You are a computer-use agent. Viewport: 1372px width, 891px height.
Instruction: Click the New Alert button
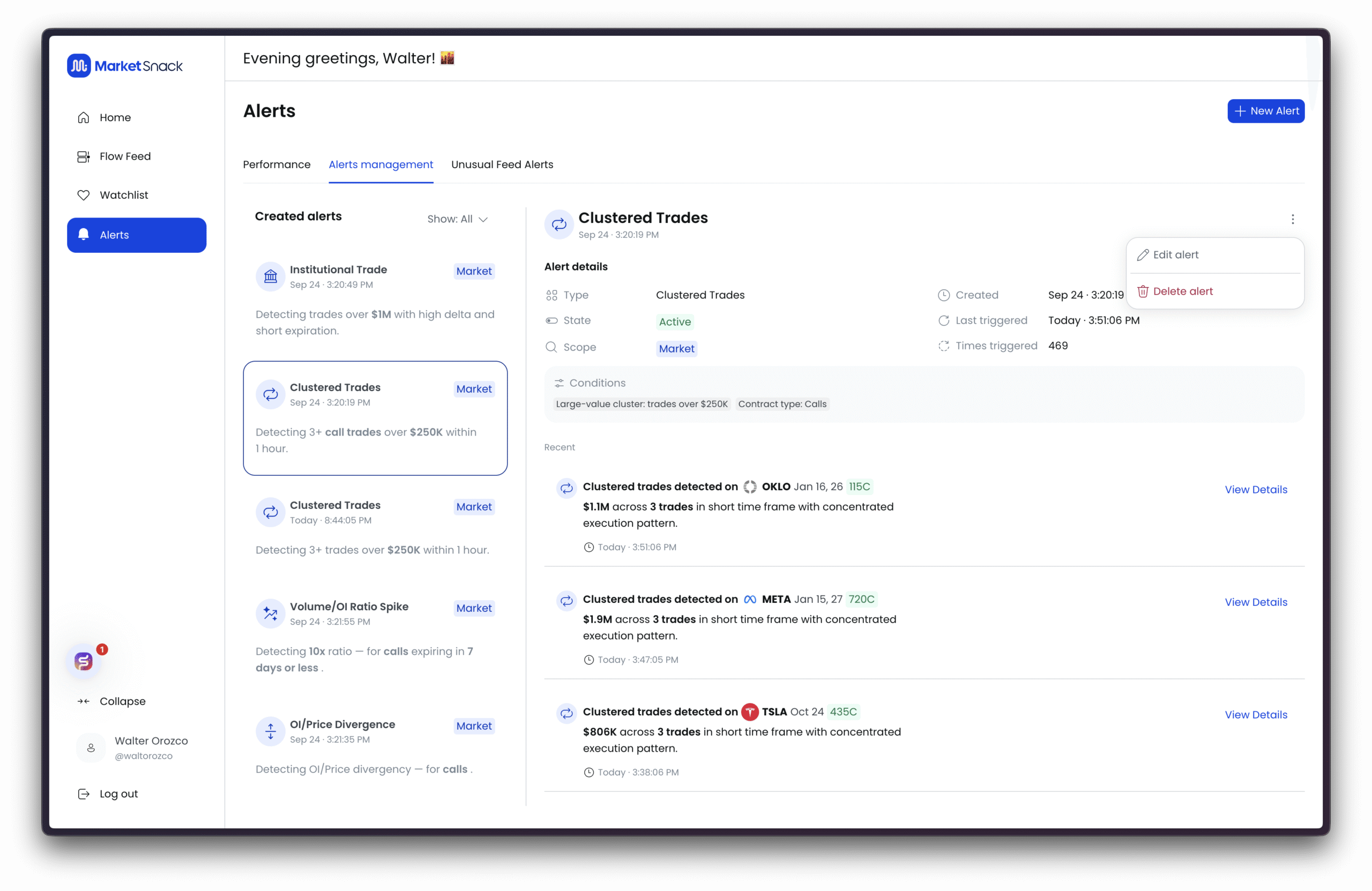(x=1265, y=111)
